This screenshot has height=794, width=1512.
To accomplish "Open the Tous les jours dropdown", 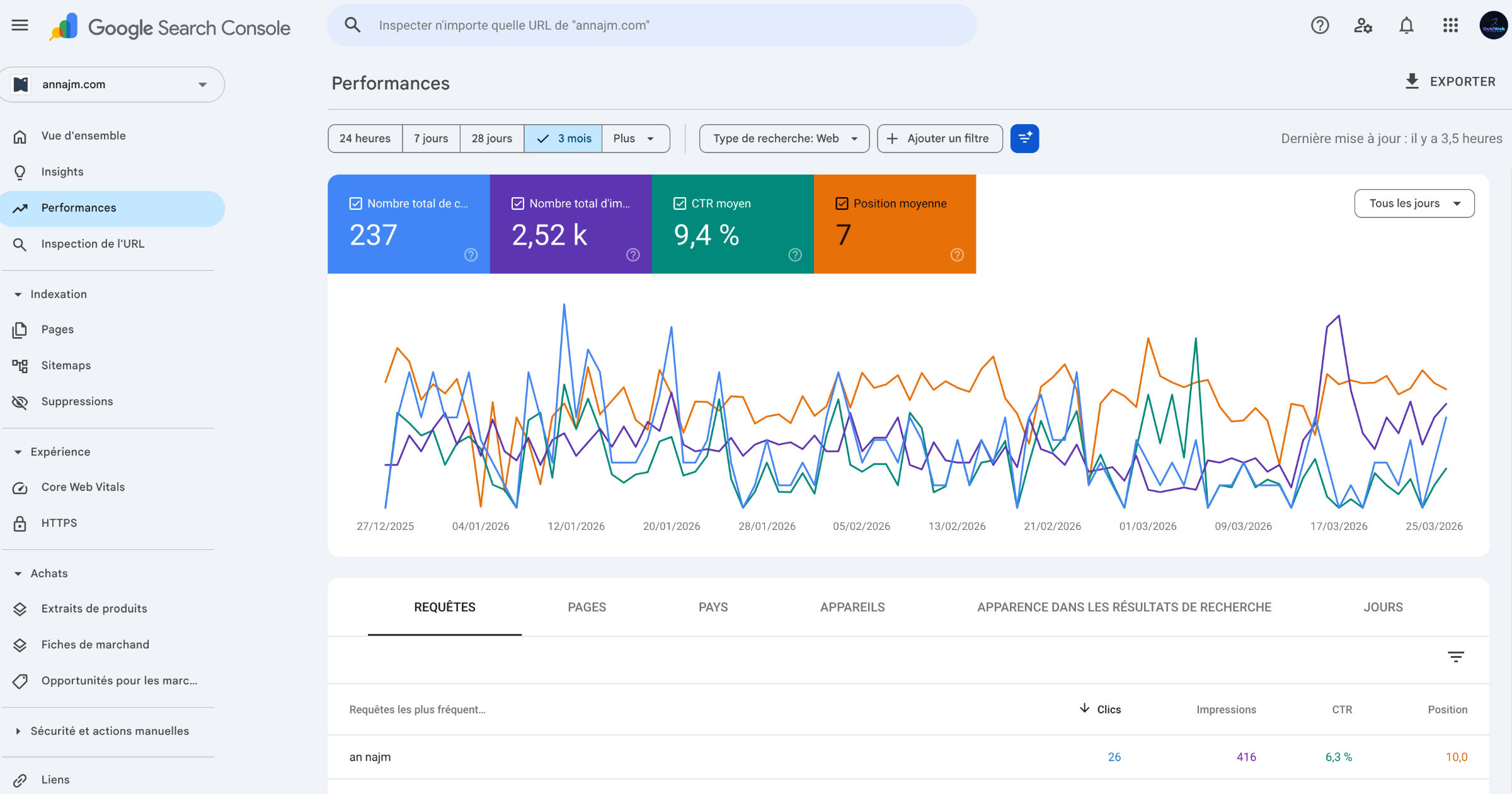I will 1414,203.
